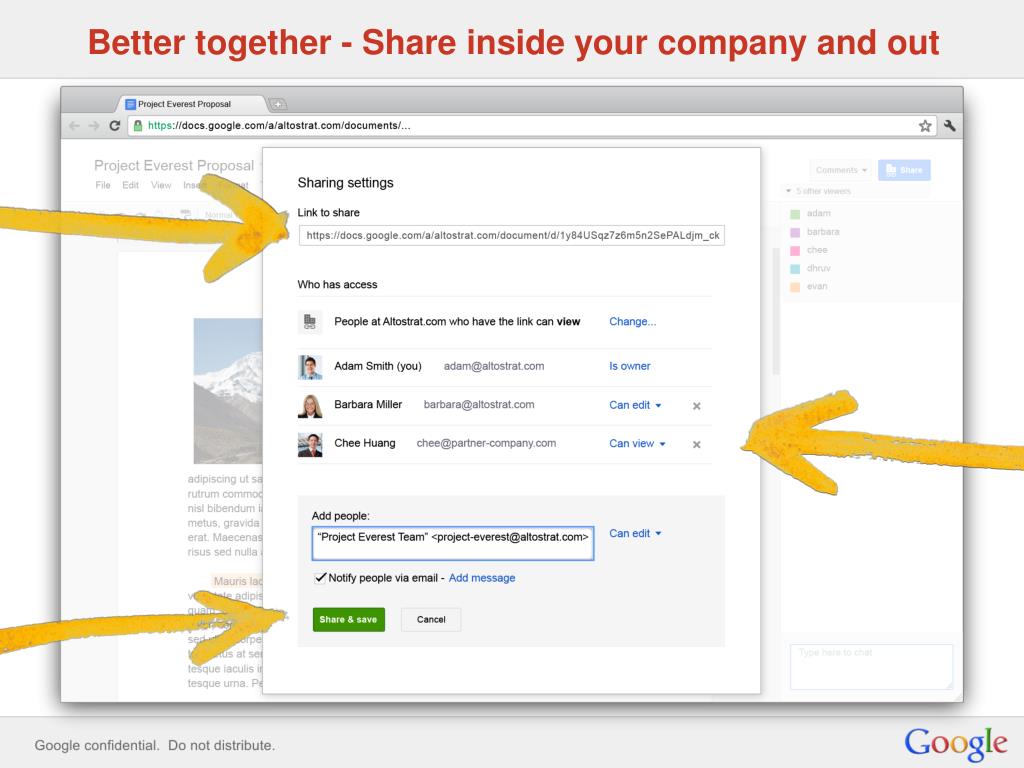
Task: Click viewer name dhruv in the list
Action: 819,268
